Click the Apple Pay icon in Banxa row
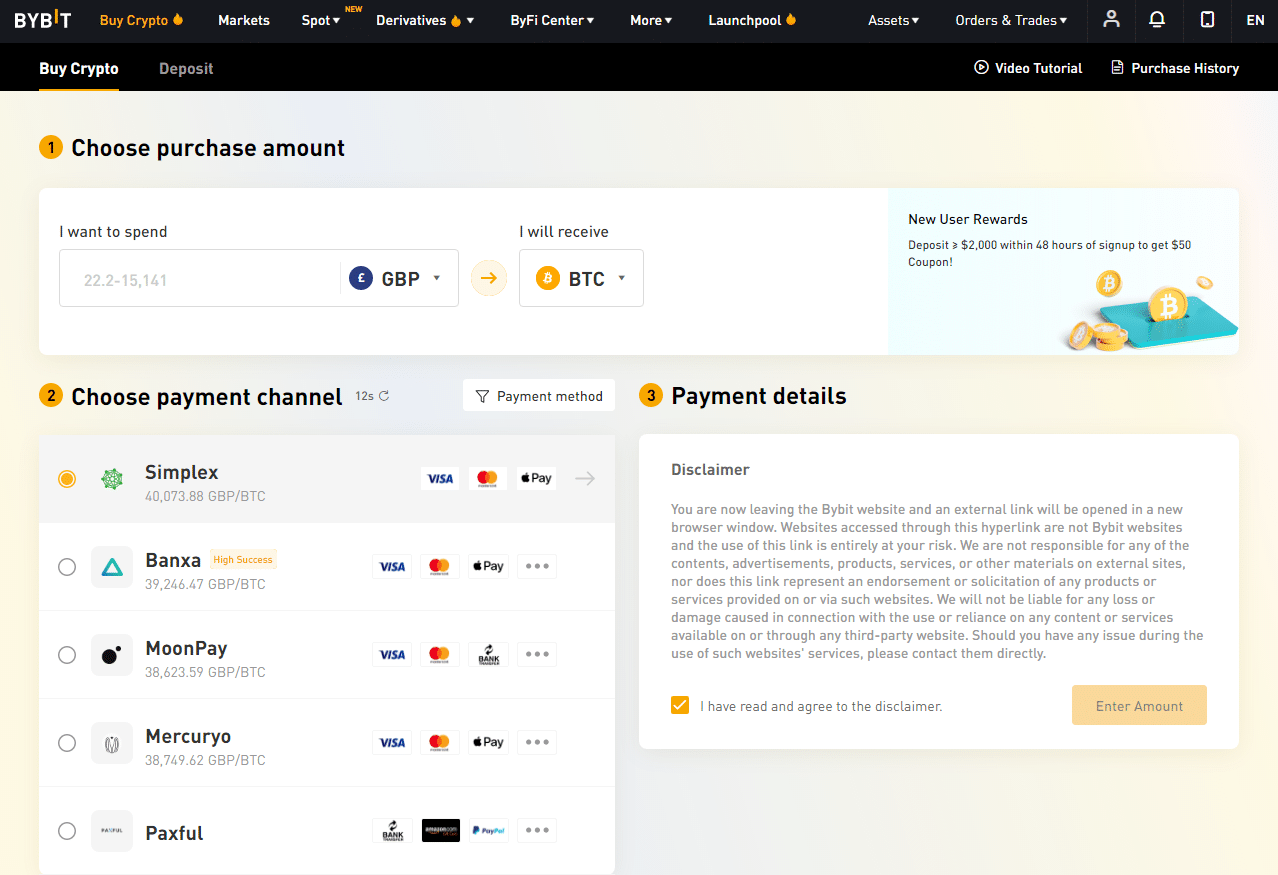 click(488, 567)
